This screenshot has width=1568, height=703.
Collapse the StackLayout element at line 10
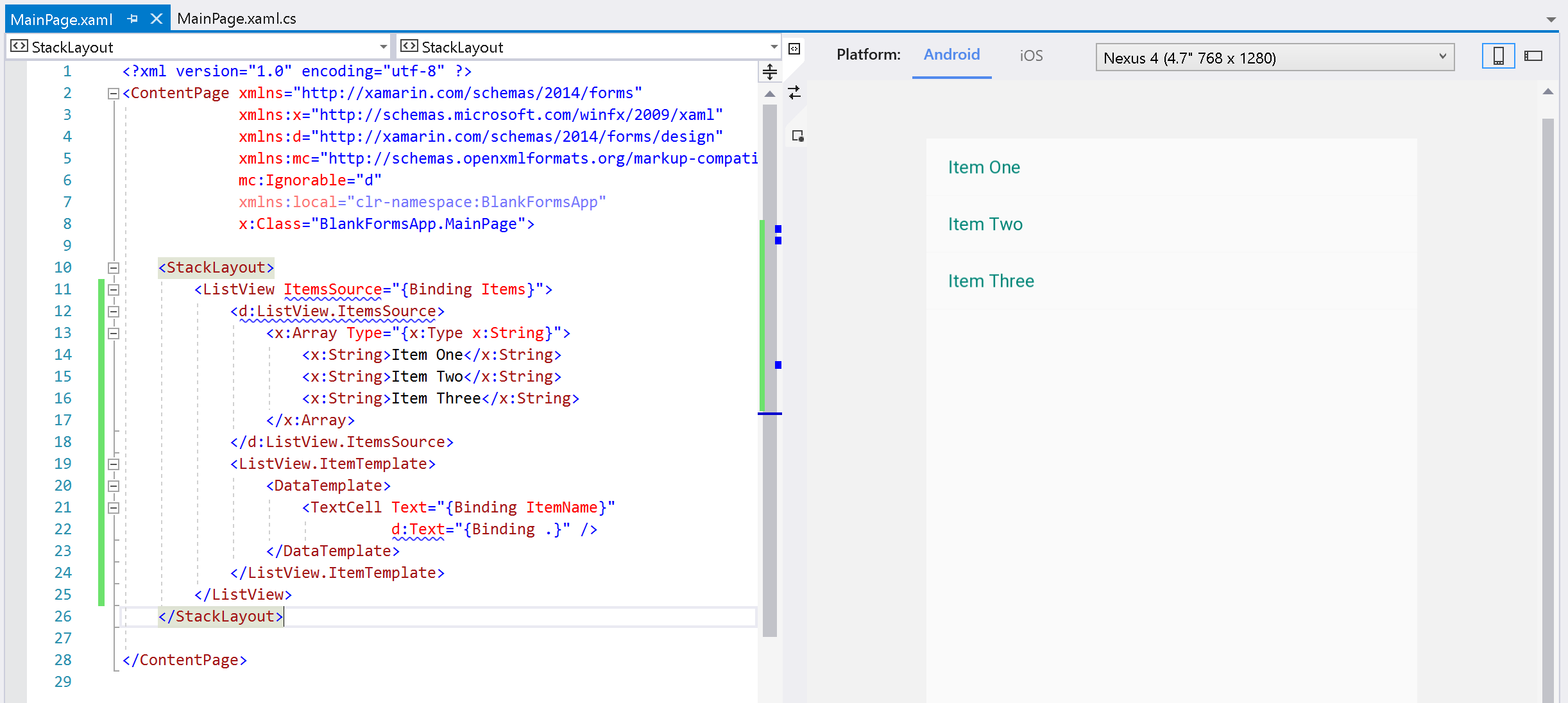pyautogui.click(x=114, y=268)
